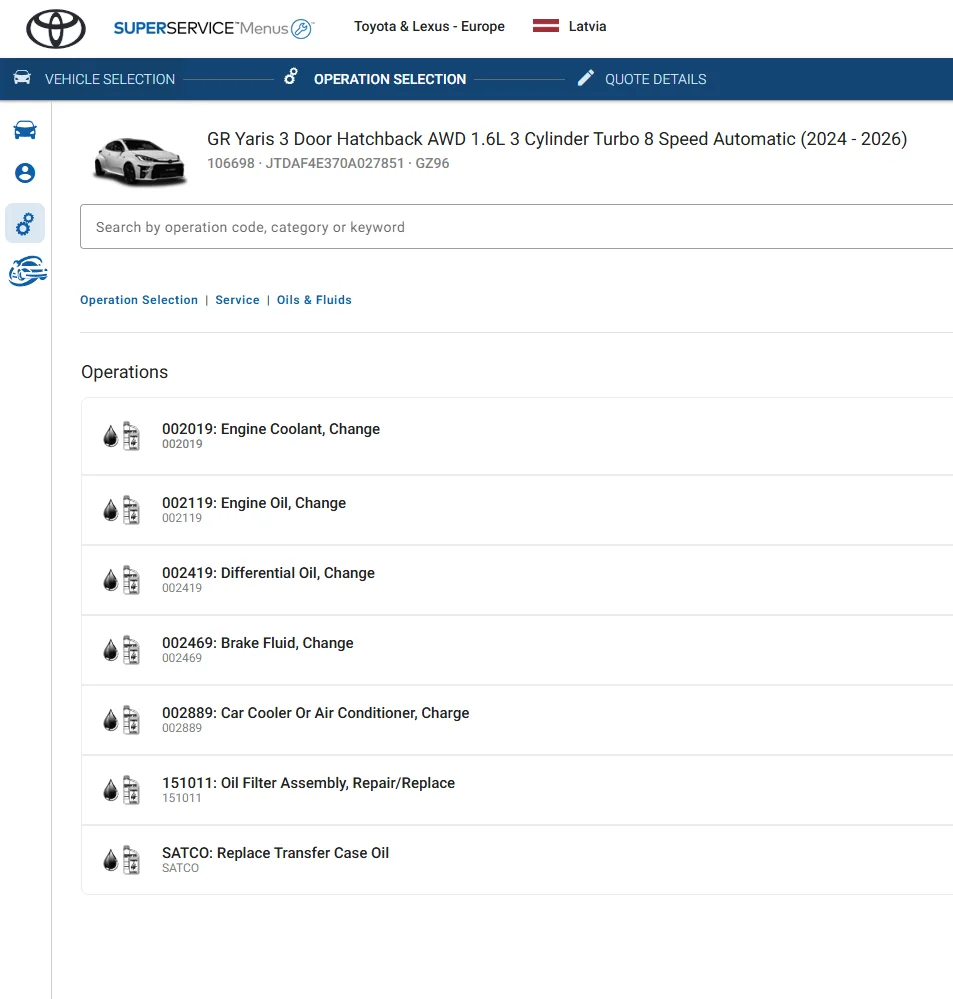Select the operations gears sidebar icon
Screen dimensions: 953x999
coord(25,224)
